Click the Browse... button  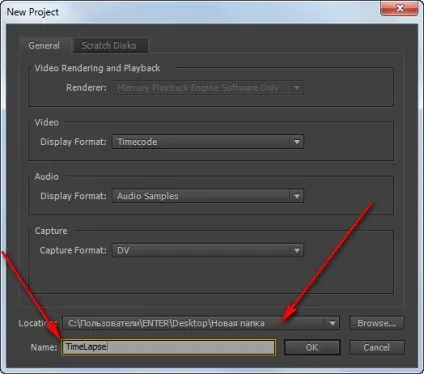pos(377,323)
